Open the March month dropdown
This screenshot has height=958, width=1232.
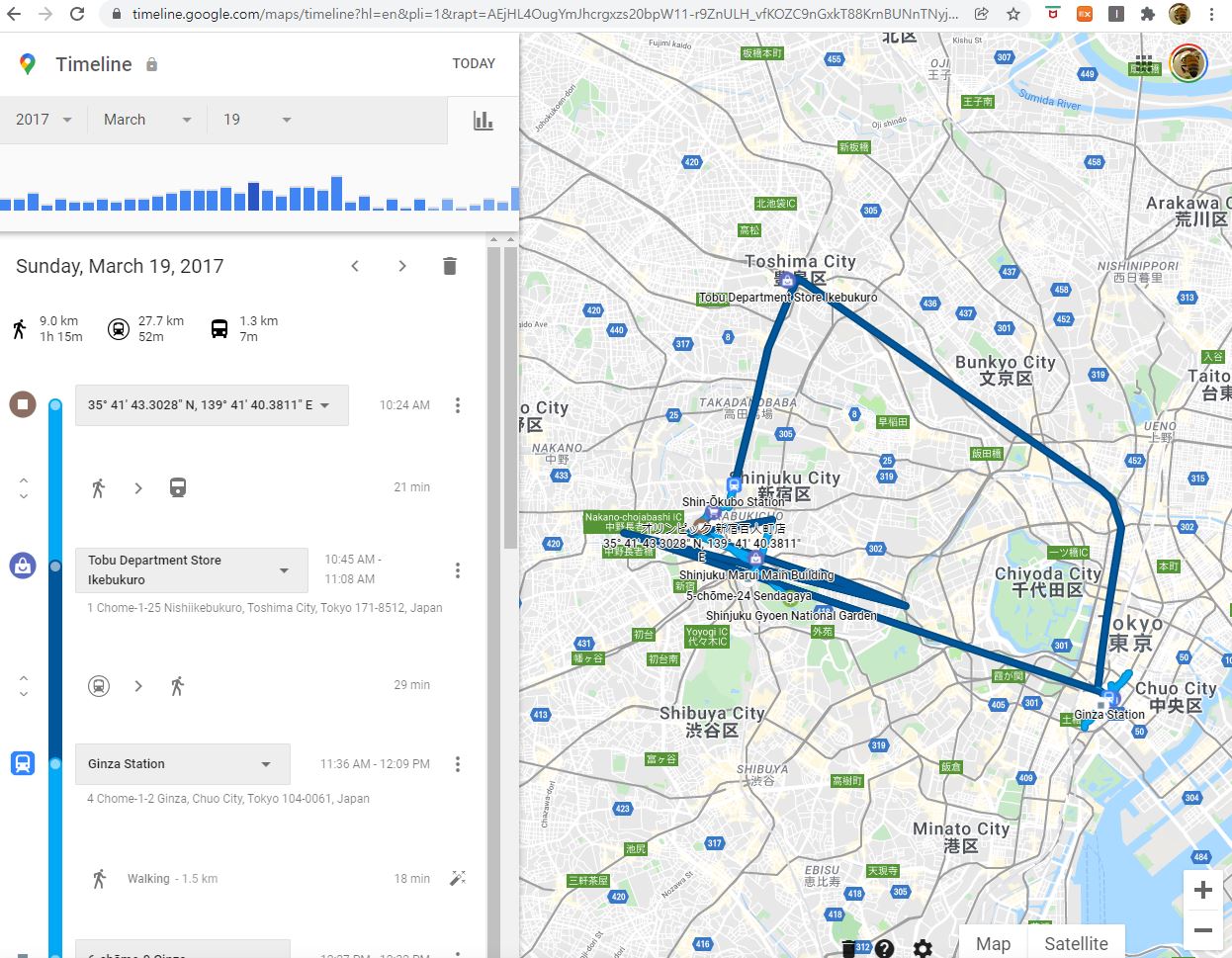point(147,120)
